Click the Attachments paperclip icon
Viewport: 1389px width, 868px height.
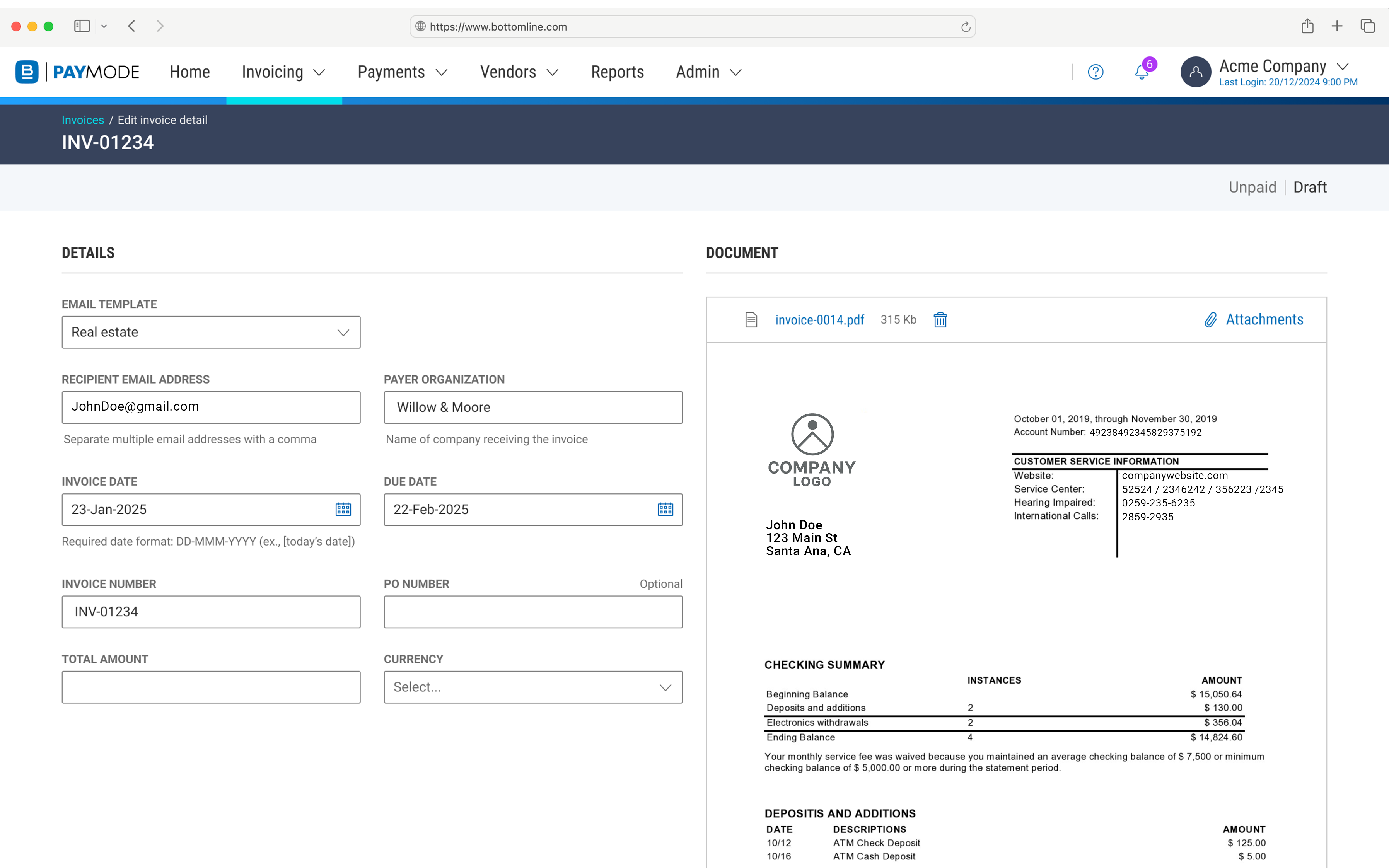click(x=1210, y=320)
